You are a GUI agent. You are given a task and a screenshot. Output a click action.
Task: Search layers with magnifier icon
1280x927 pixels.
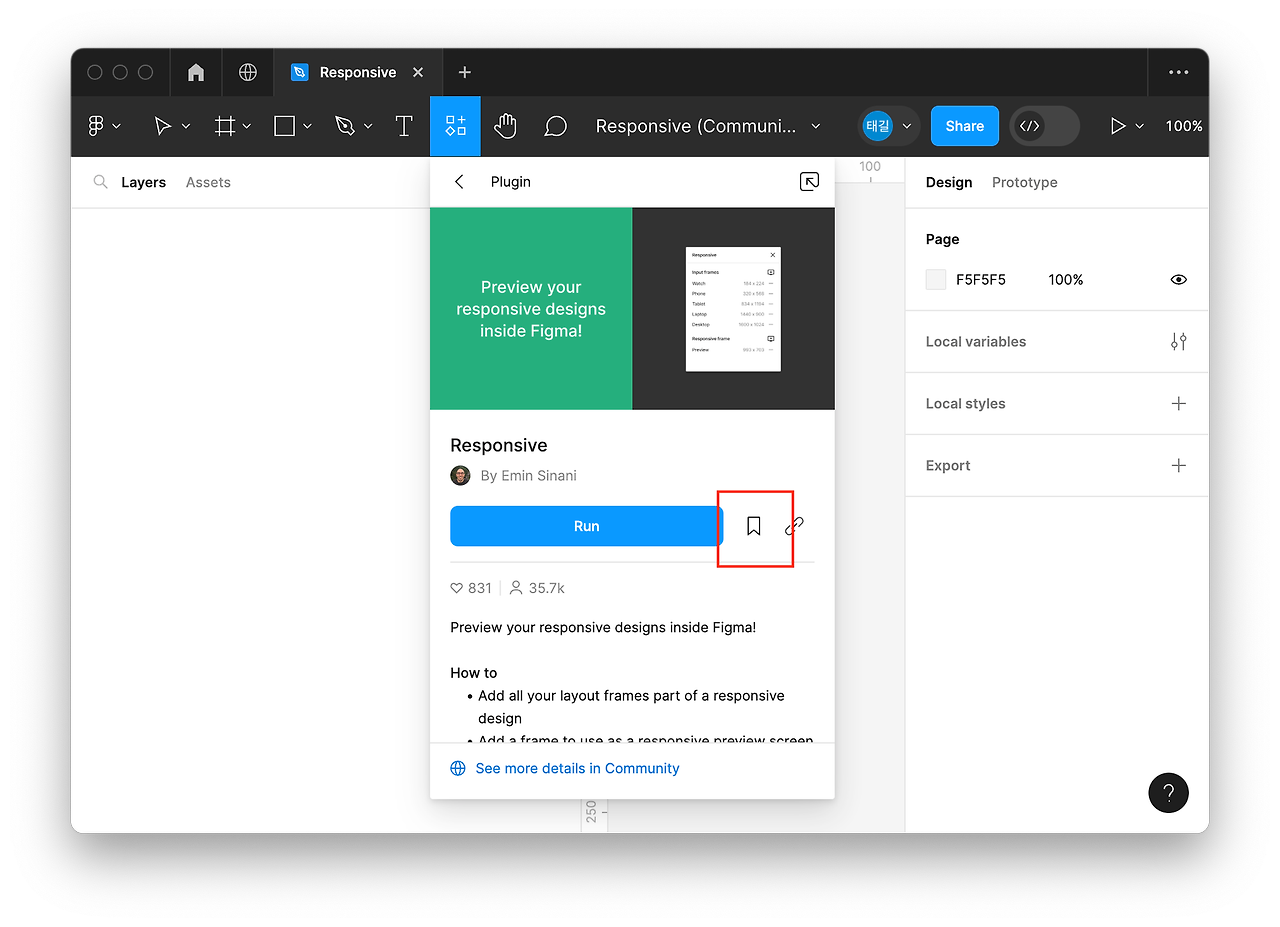pos(100,182)
